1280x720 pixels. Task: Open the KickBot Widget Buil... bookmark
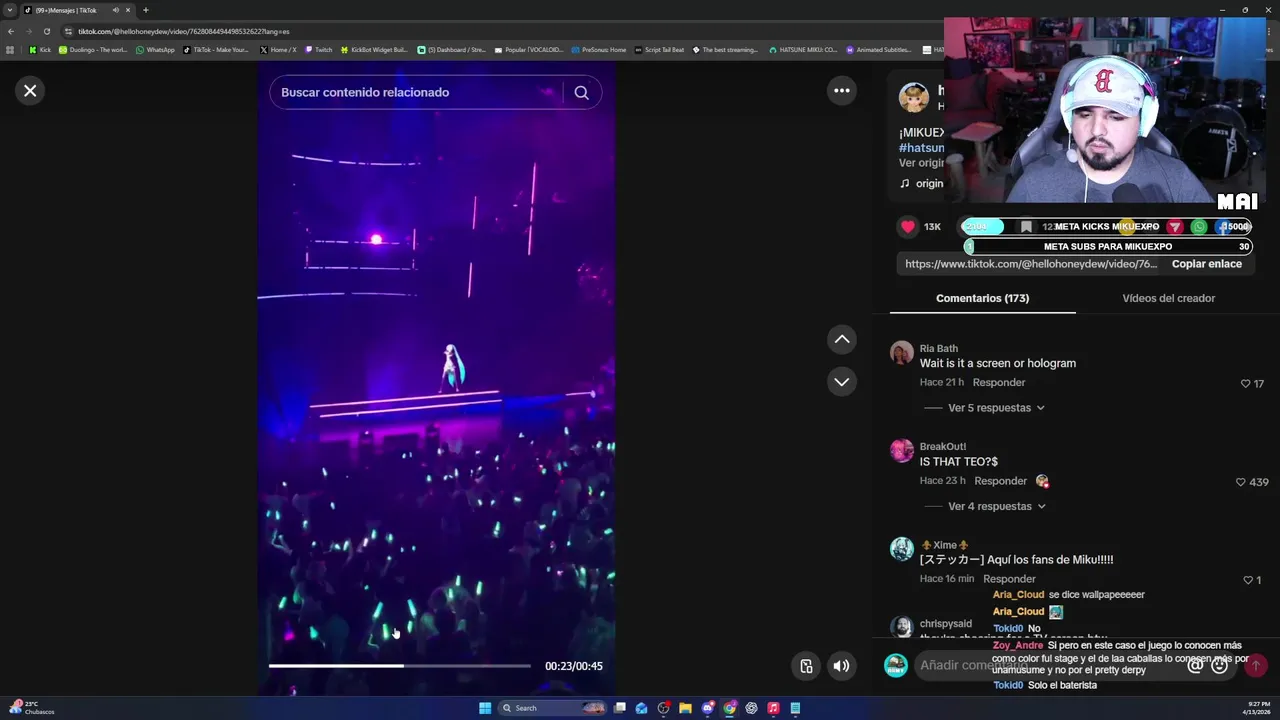(374, 50)
